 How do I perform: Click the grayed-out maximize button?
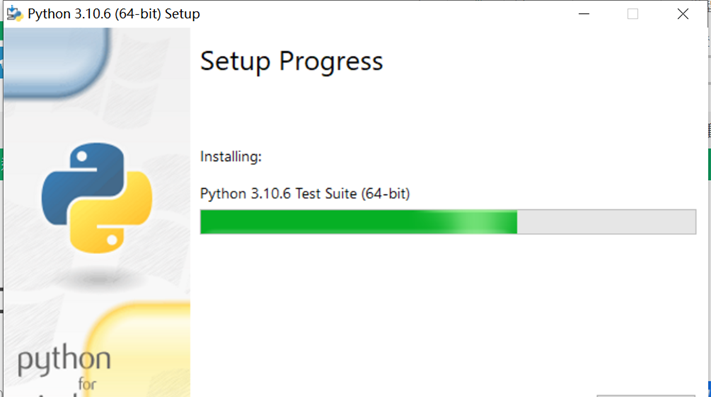[633, 14]
